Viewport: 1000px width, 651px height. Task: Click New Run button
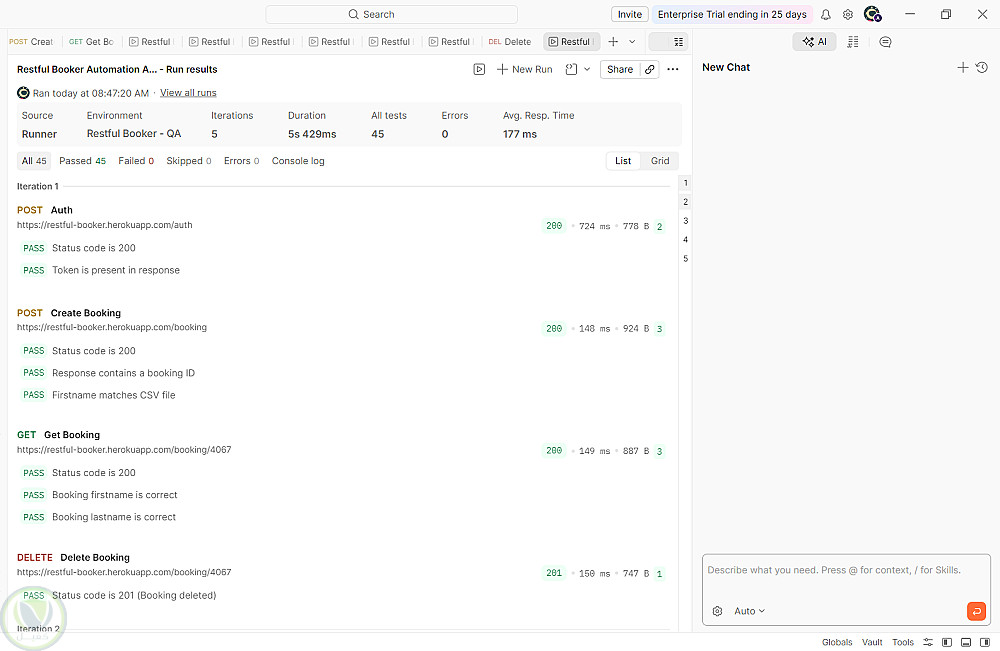[x=524, y=69]
